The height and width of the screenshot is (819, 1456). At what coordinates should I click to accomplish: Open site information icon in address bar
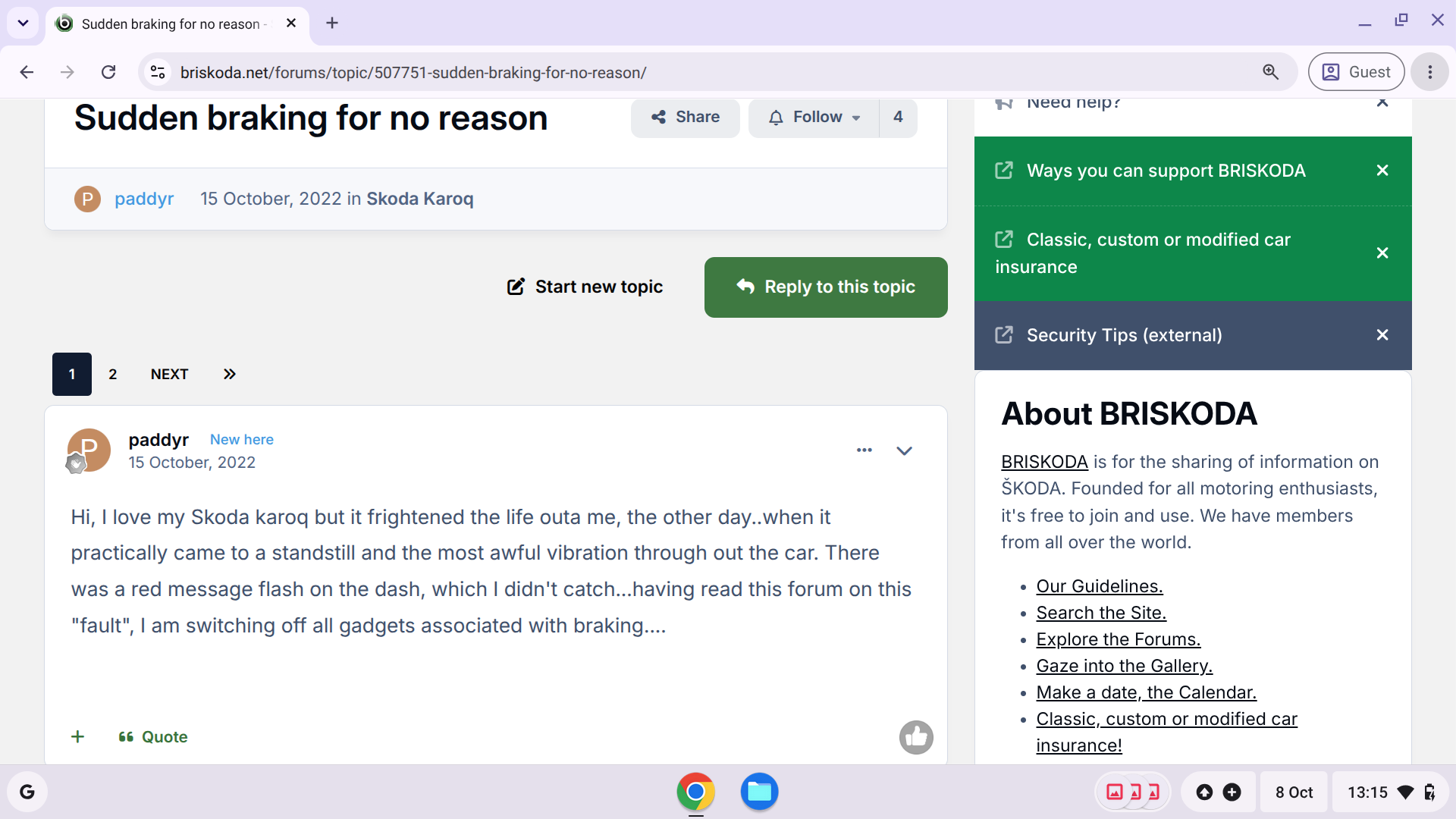tap(158, 72)
